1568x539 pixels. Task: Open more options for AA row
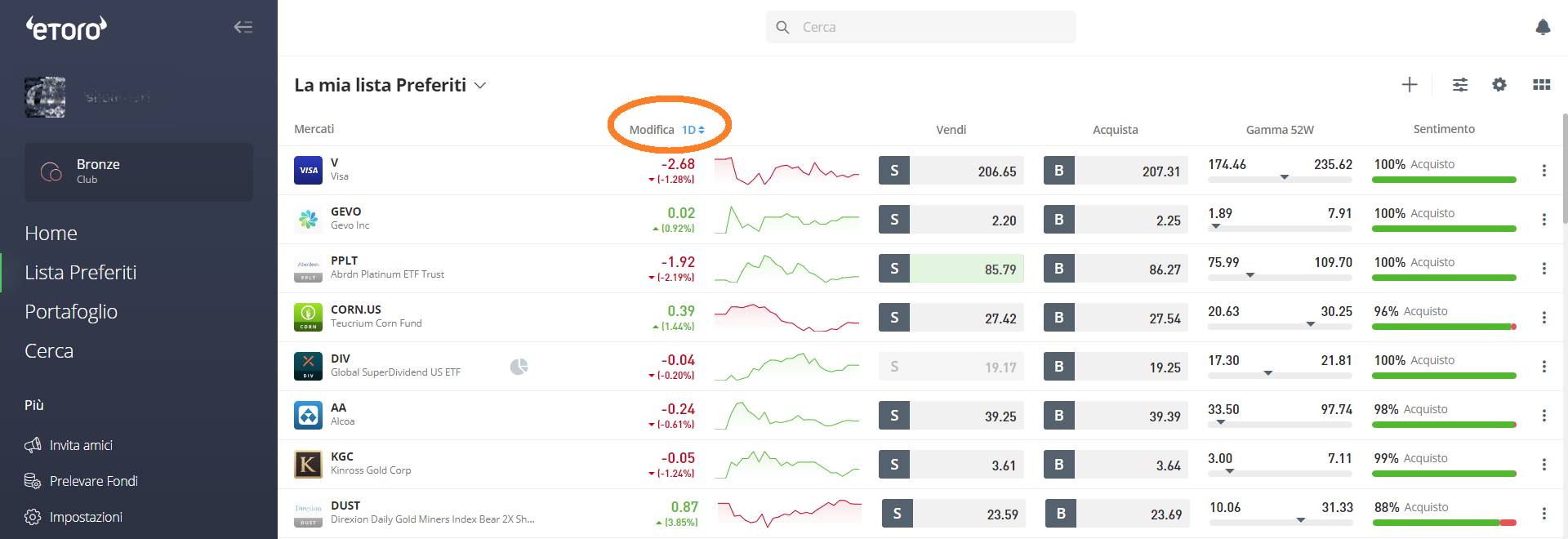click(x=1543, y=415)
